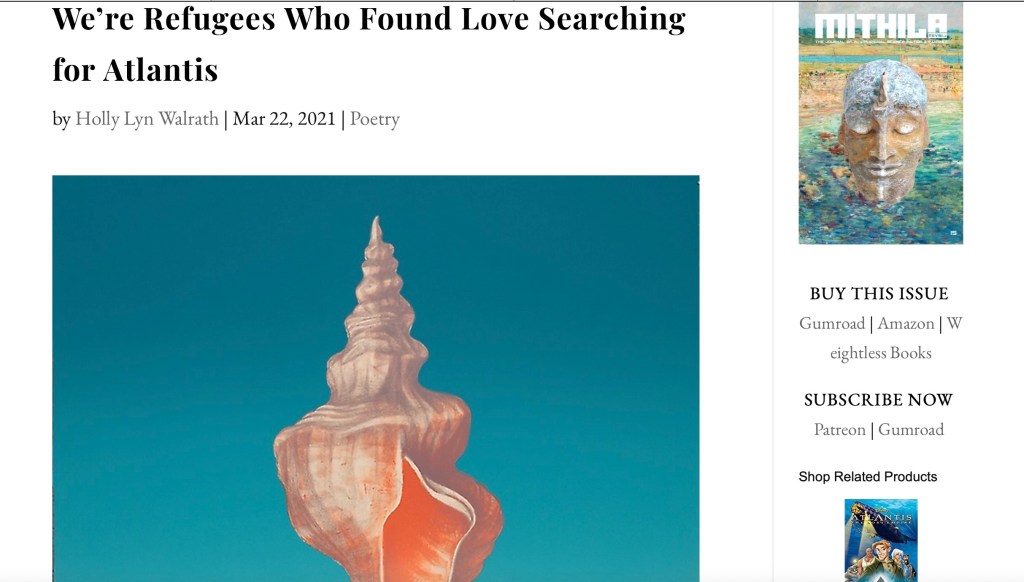Open Gumroad link under Subscribe Now
This screenshot has height=582, width=1024.
pos(911,429)
